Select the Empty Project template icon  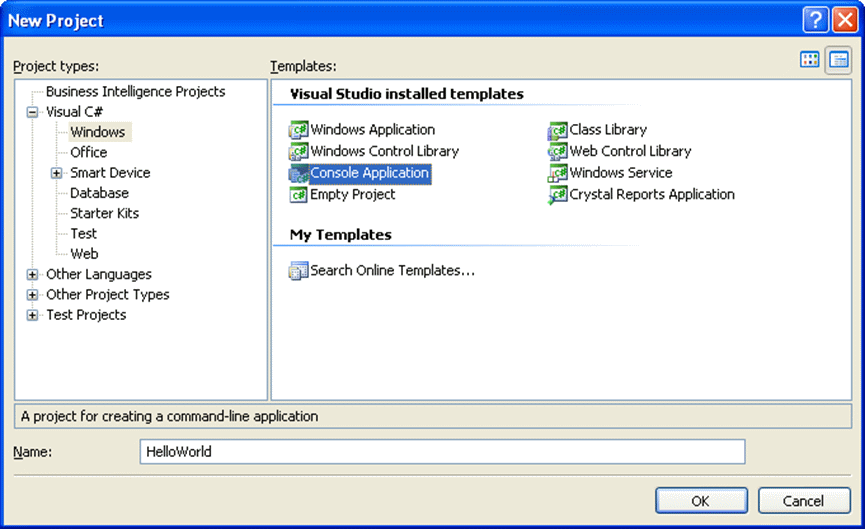tap(298, 195)
